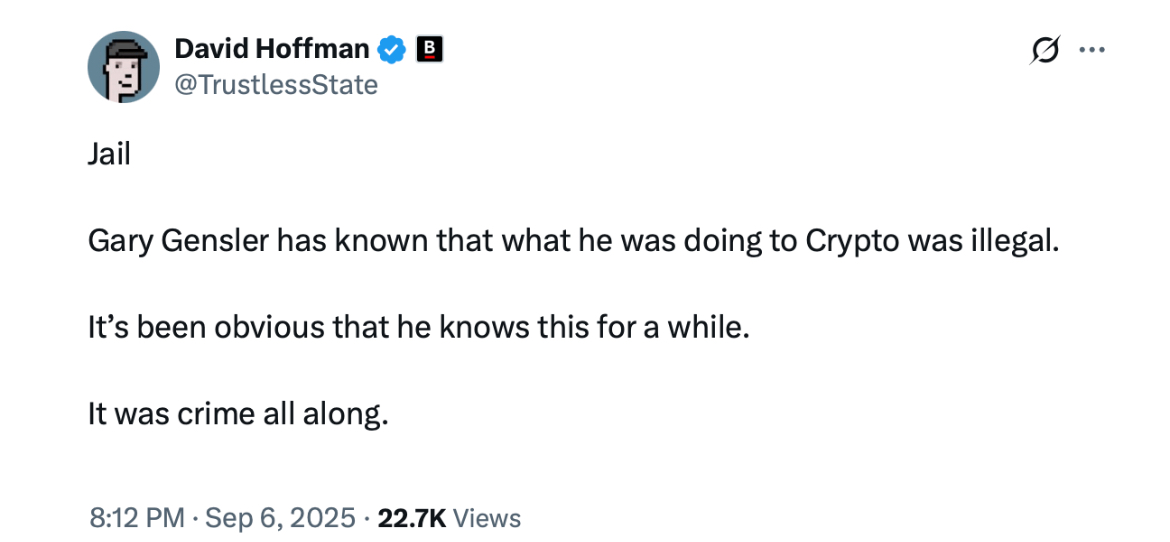1170x542 pixels.
Task: Click the sentence starting "It's been obvious"
Action: (x=418, y=329)
